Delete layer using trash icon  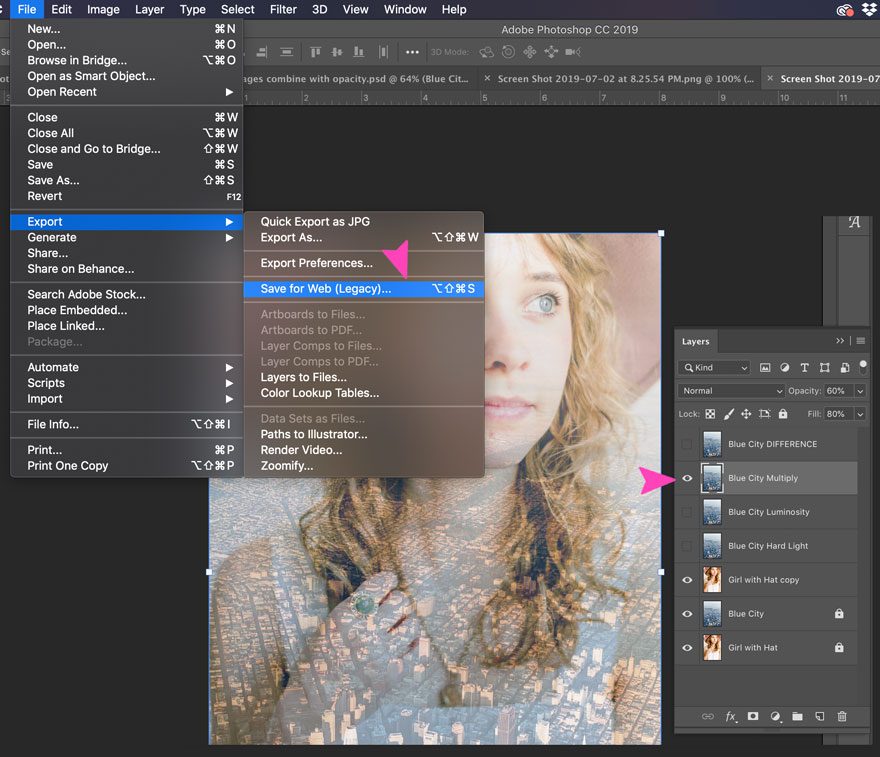point(842,717)
